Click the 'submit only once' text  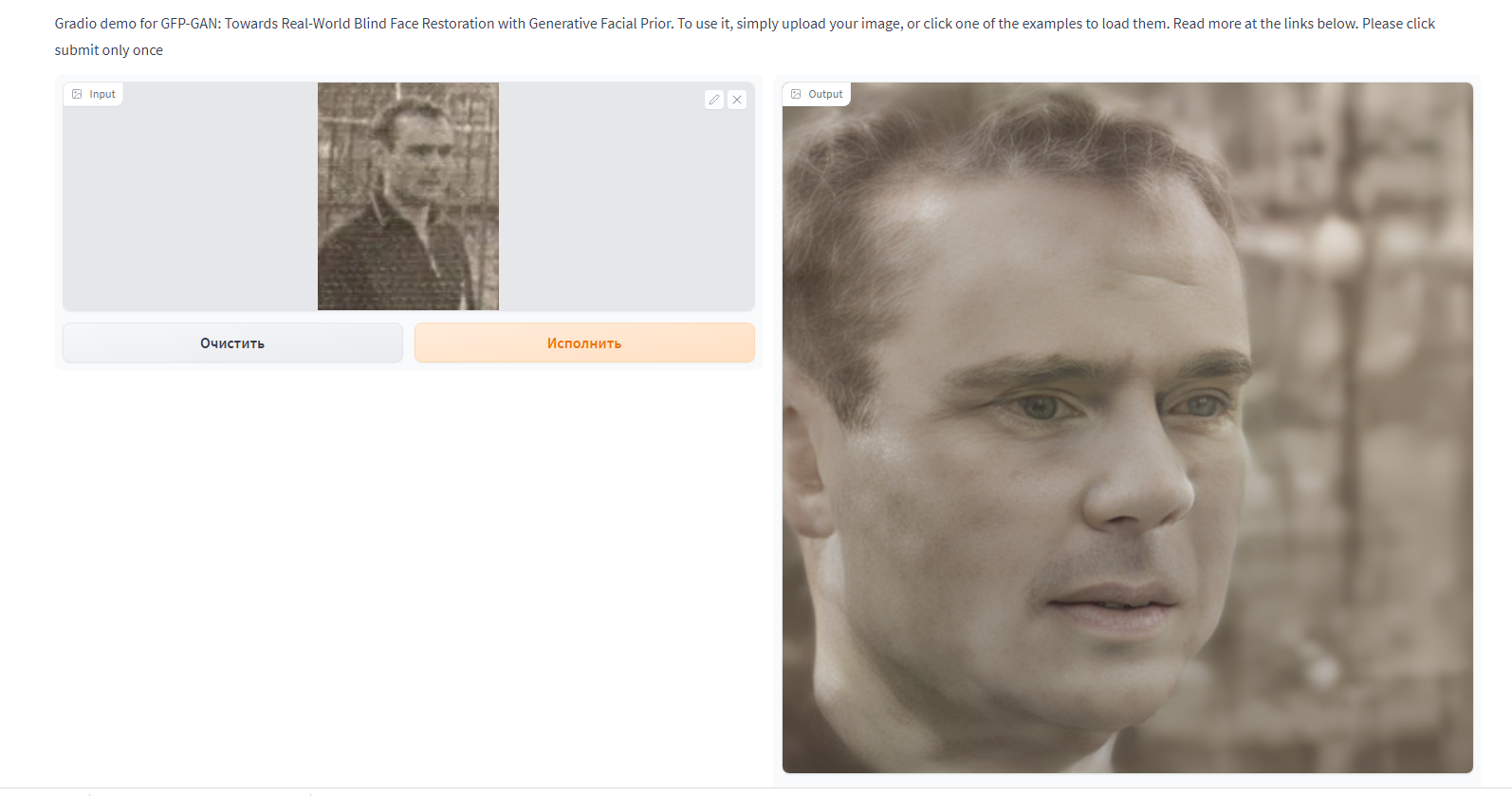[x=109, y=50]
